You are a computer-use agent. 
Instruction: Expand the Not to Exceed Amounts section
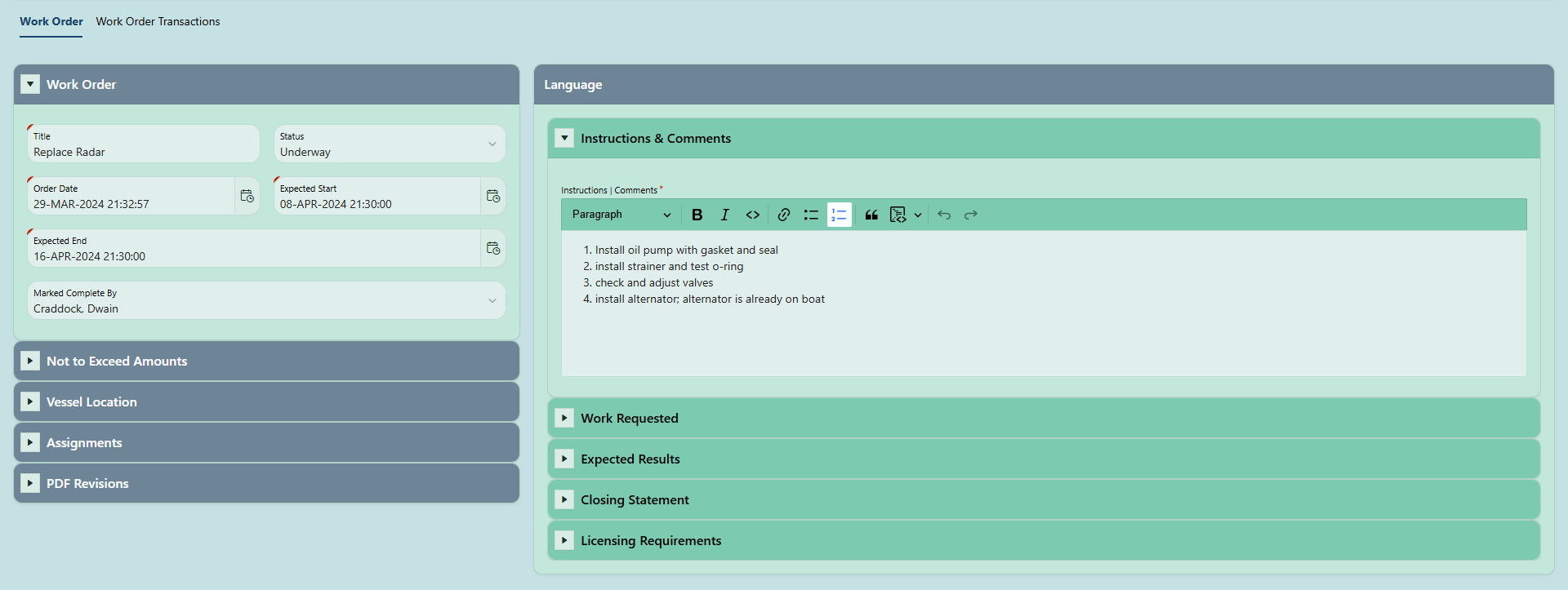(x=30, y=361)
